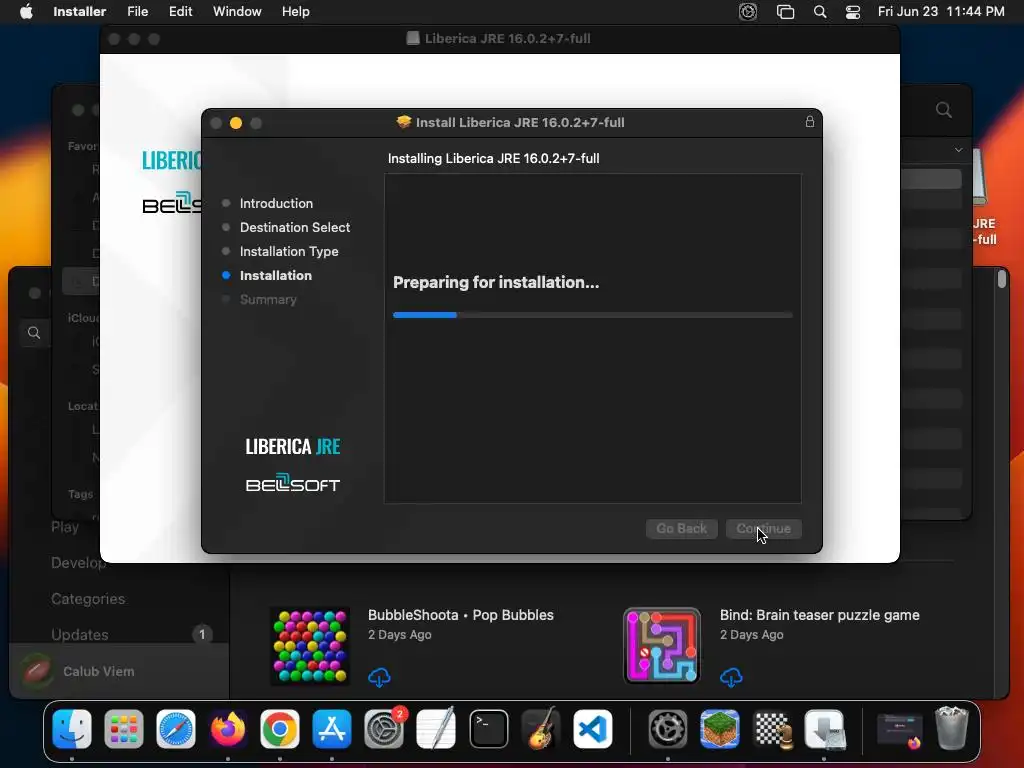Minimize the installer with the yellow button

pyautogui.click(x=236, y=123)
